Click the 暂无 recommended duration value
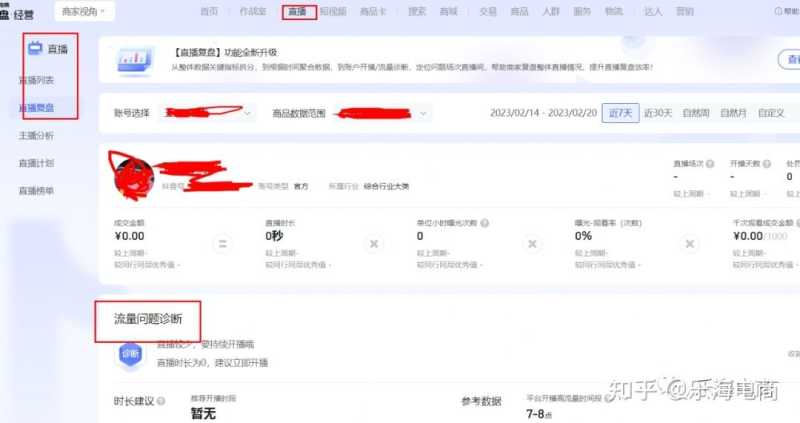The image size is (800, 423). coord(203,413)
